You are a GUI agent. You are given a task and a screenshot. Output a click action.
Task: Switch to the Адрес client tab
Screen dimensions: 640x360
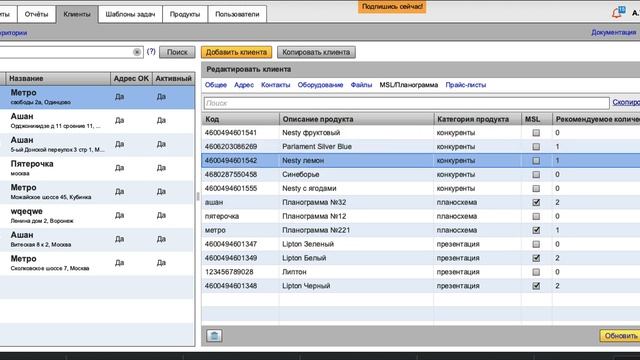[x=244, y=85]
